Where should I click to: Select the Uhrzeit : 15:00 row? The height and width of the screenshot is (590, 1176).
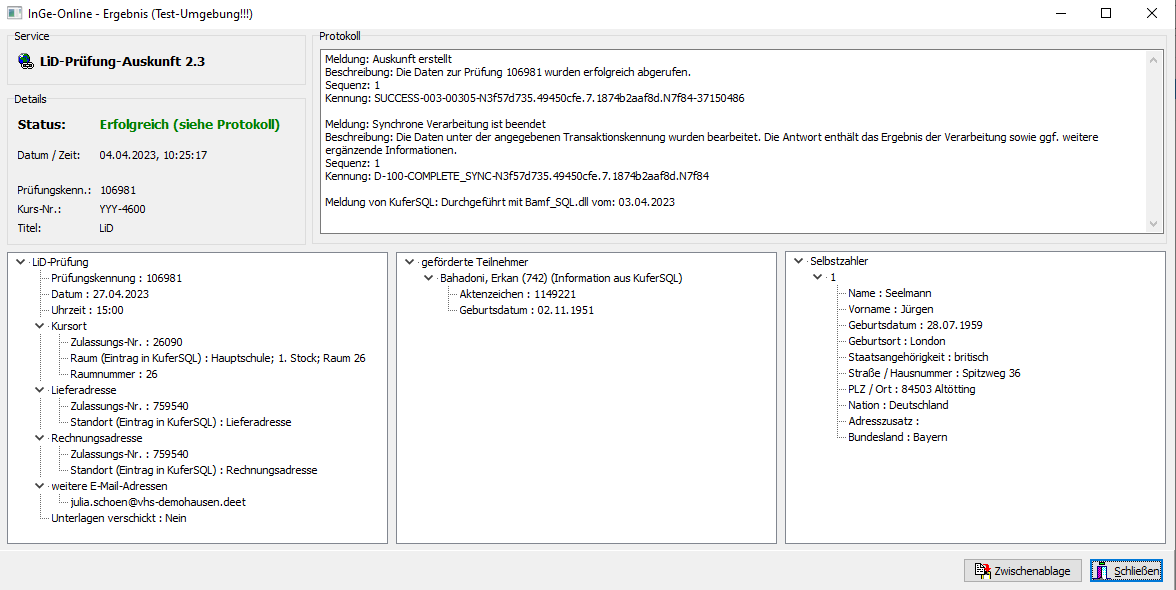pos(87,310)
